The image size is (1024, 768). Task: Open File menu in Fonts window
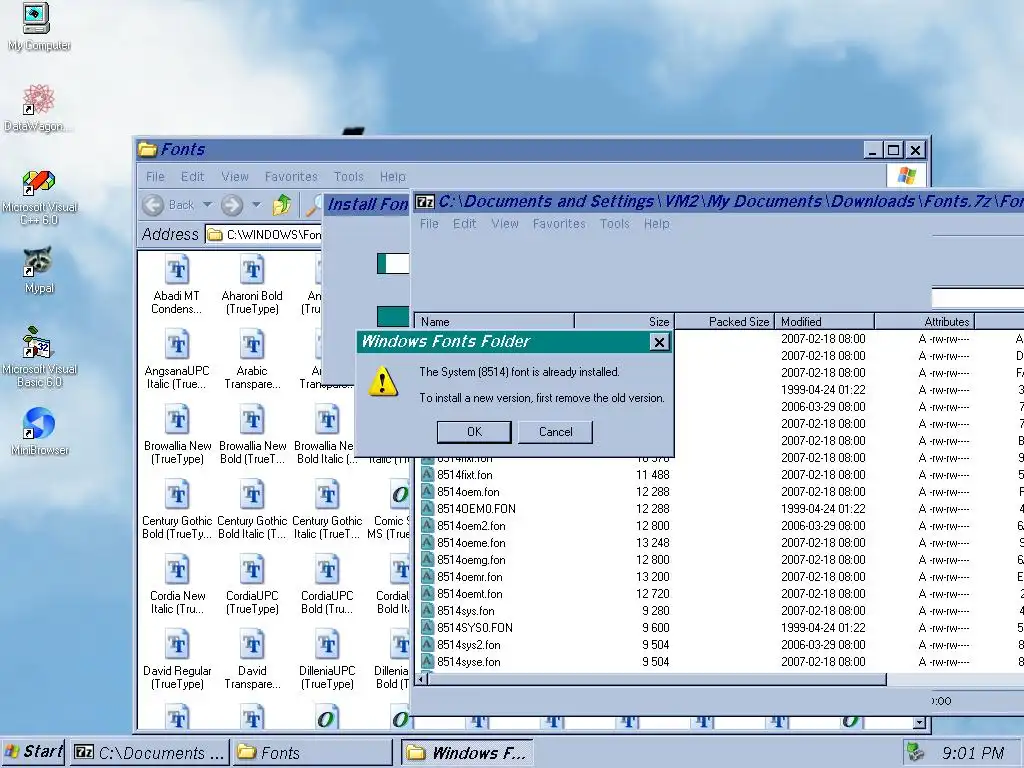click(x=155, y=176)
